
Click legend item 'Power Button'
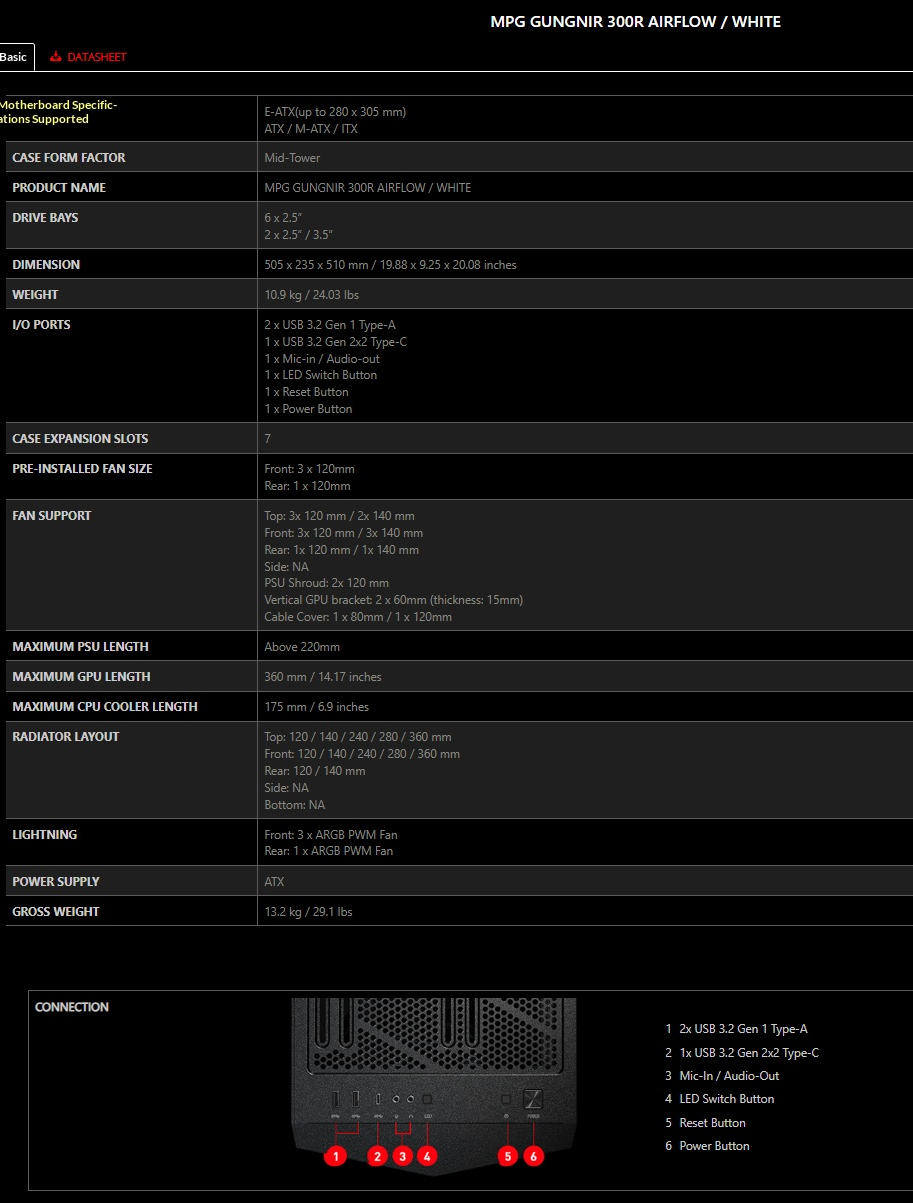[714, 1146]
